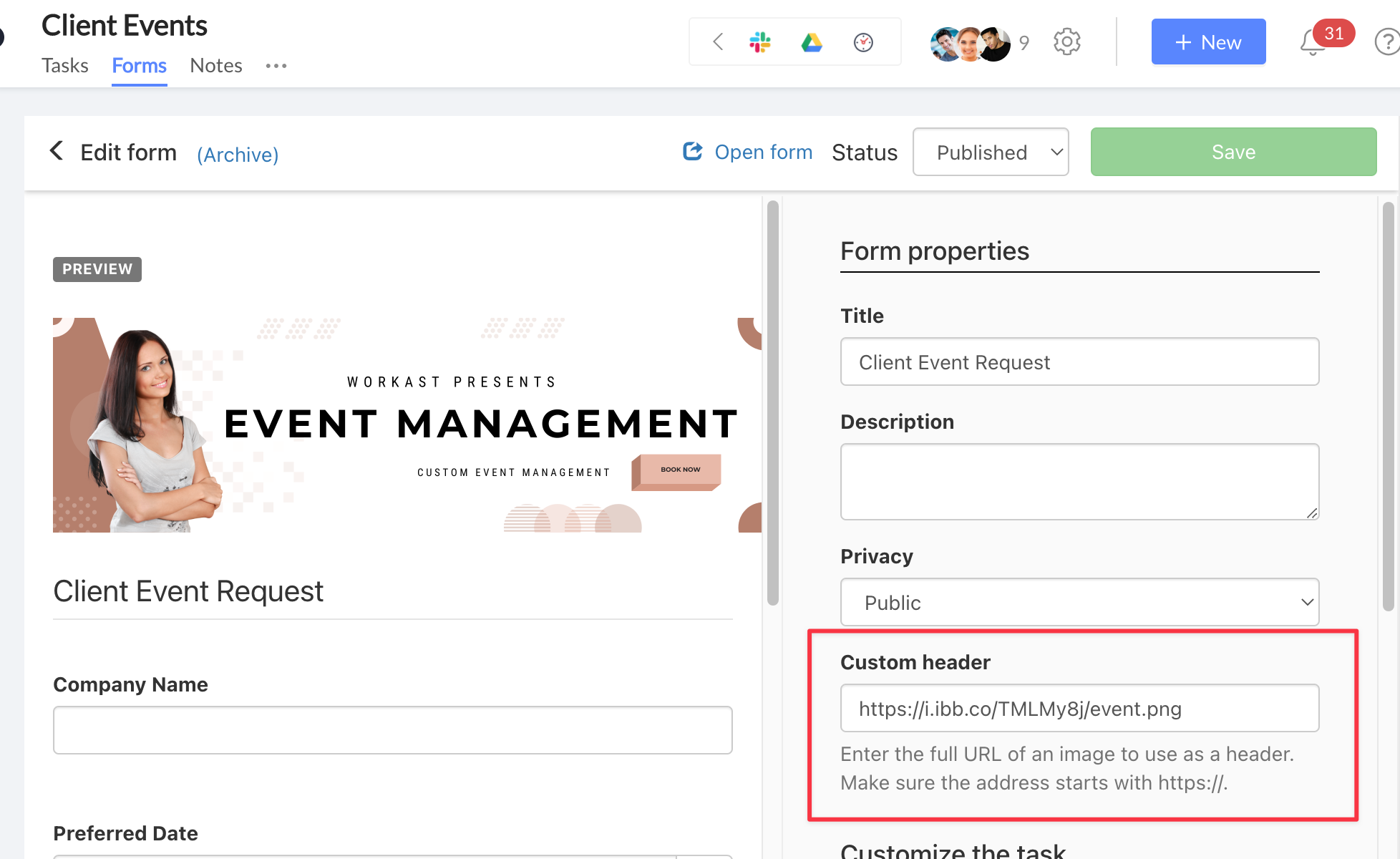Viewport: 1400px width, 859px height.
Task: Expand the Published status dropdown
Action: click(x=991, y=152)
